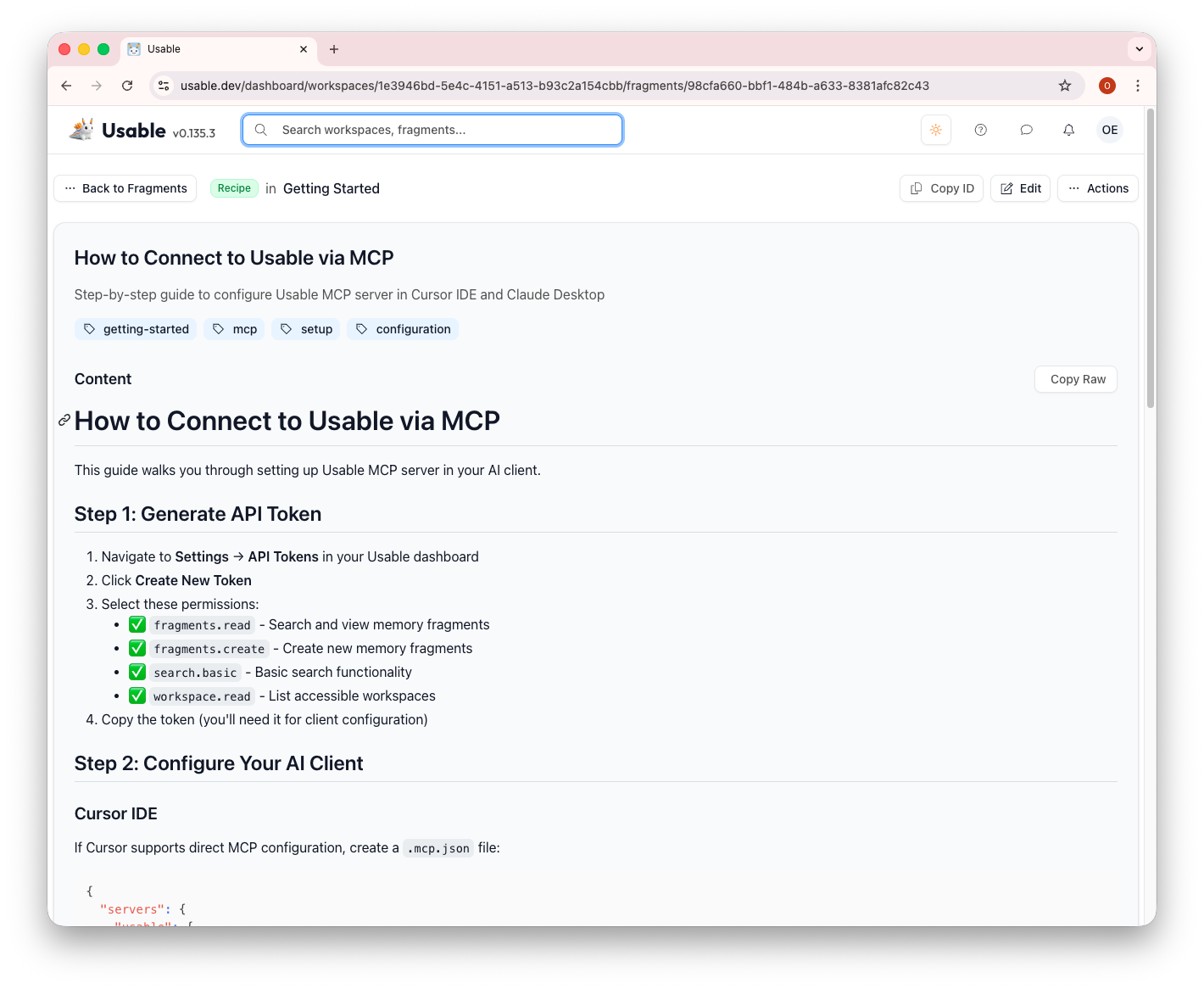Click the getting-started tag
This screenshot has height=989, width=1204.
tap(136, 329)
